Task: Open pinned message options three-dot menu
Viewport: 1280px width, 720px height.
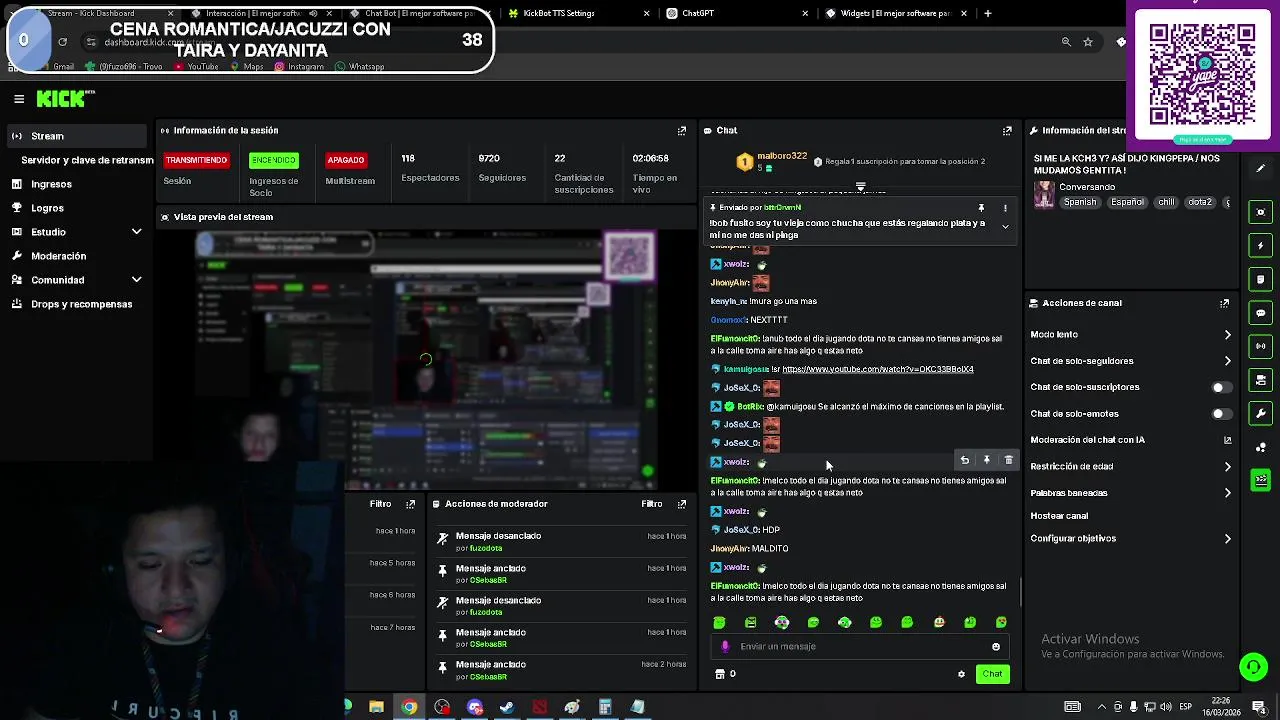Action: [x=1005, y=208]
